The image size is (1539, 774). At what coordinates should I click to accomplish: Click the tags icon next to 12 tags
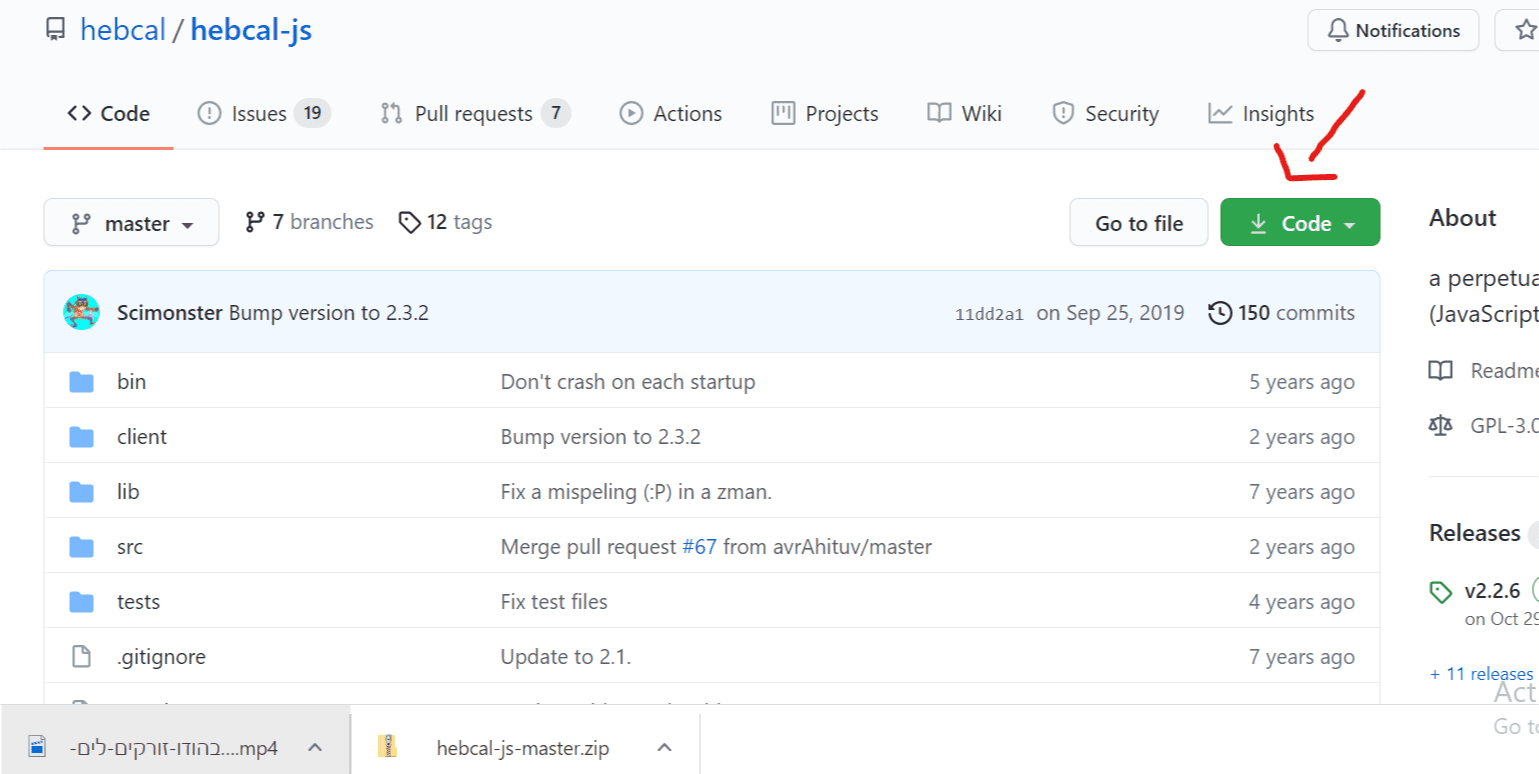[x=409, y=222]
